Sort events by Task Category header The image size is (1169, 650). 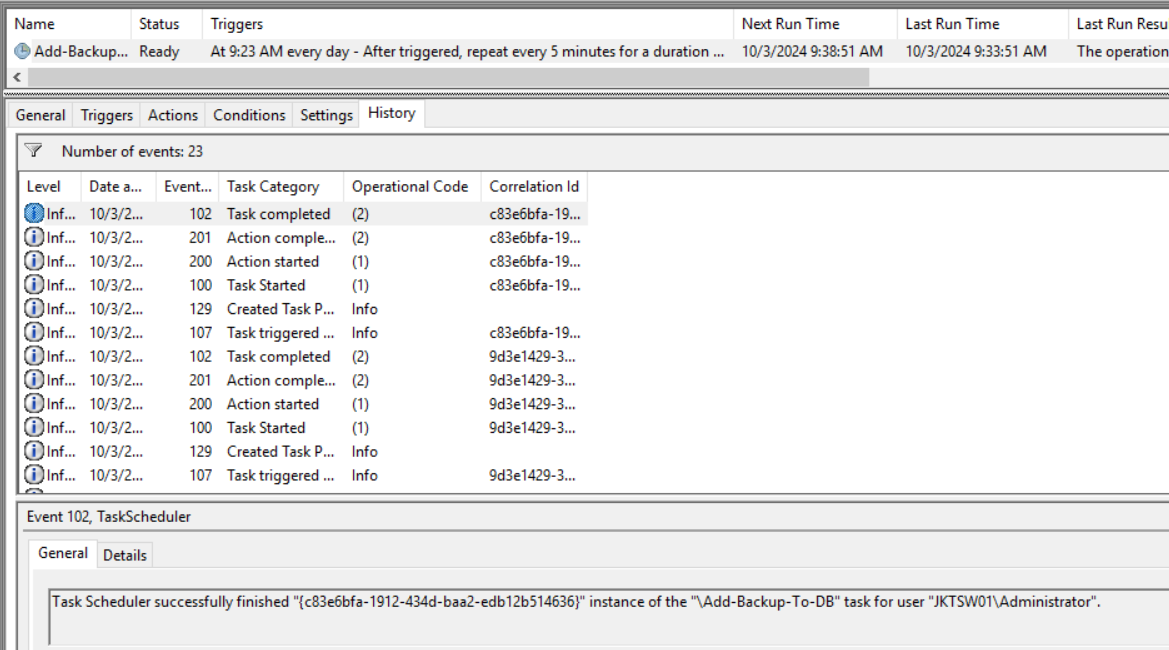[x=281, y=186]
